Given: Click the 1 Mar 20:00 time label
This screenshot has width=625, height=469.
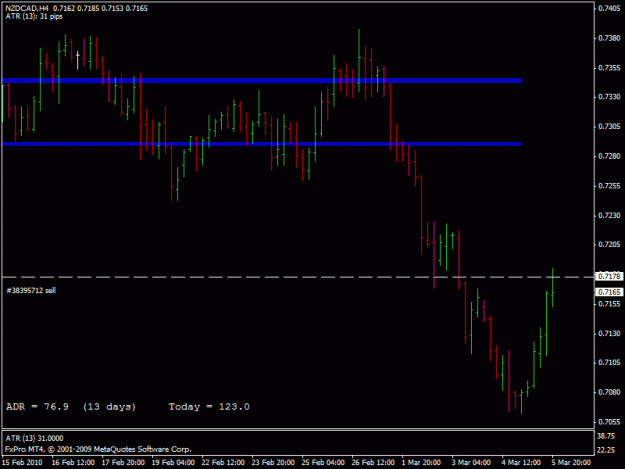Looking at the screenshot, I should click(421, 462).
